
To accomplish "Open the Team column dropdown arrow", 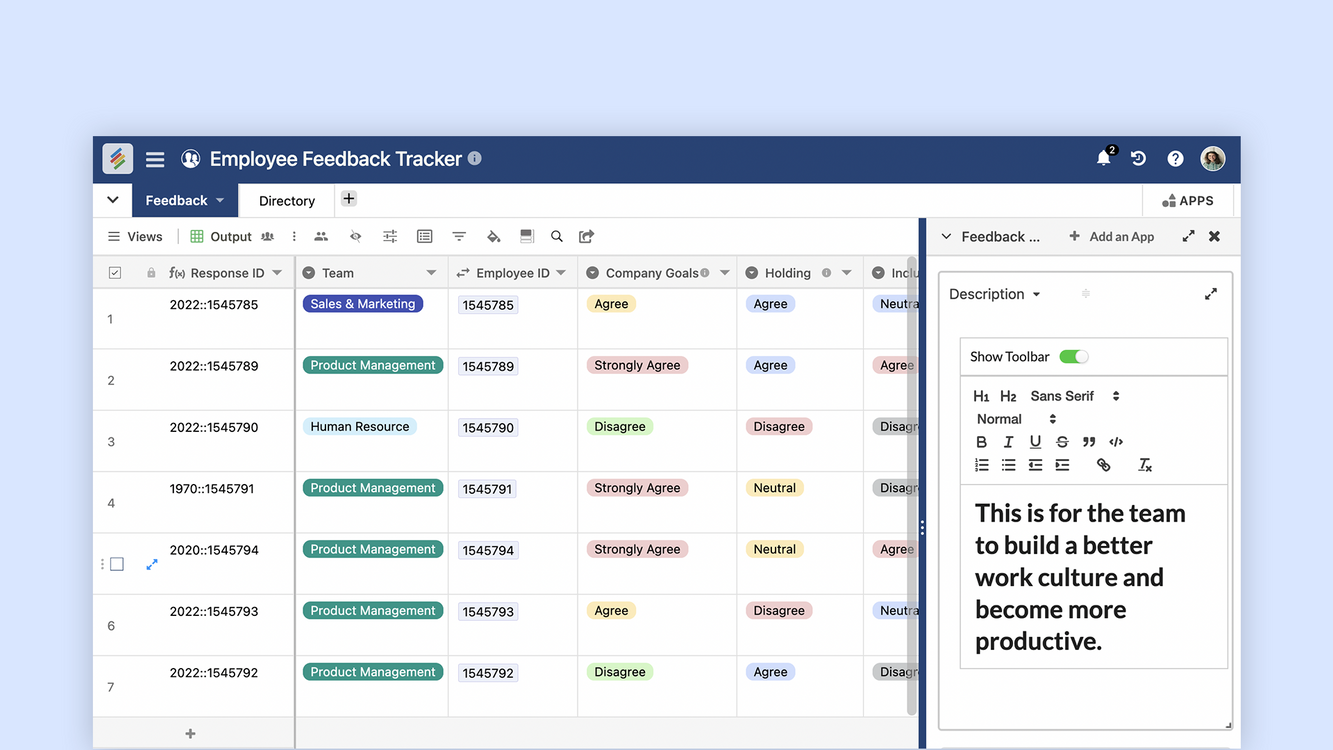I will 431,273.
